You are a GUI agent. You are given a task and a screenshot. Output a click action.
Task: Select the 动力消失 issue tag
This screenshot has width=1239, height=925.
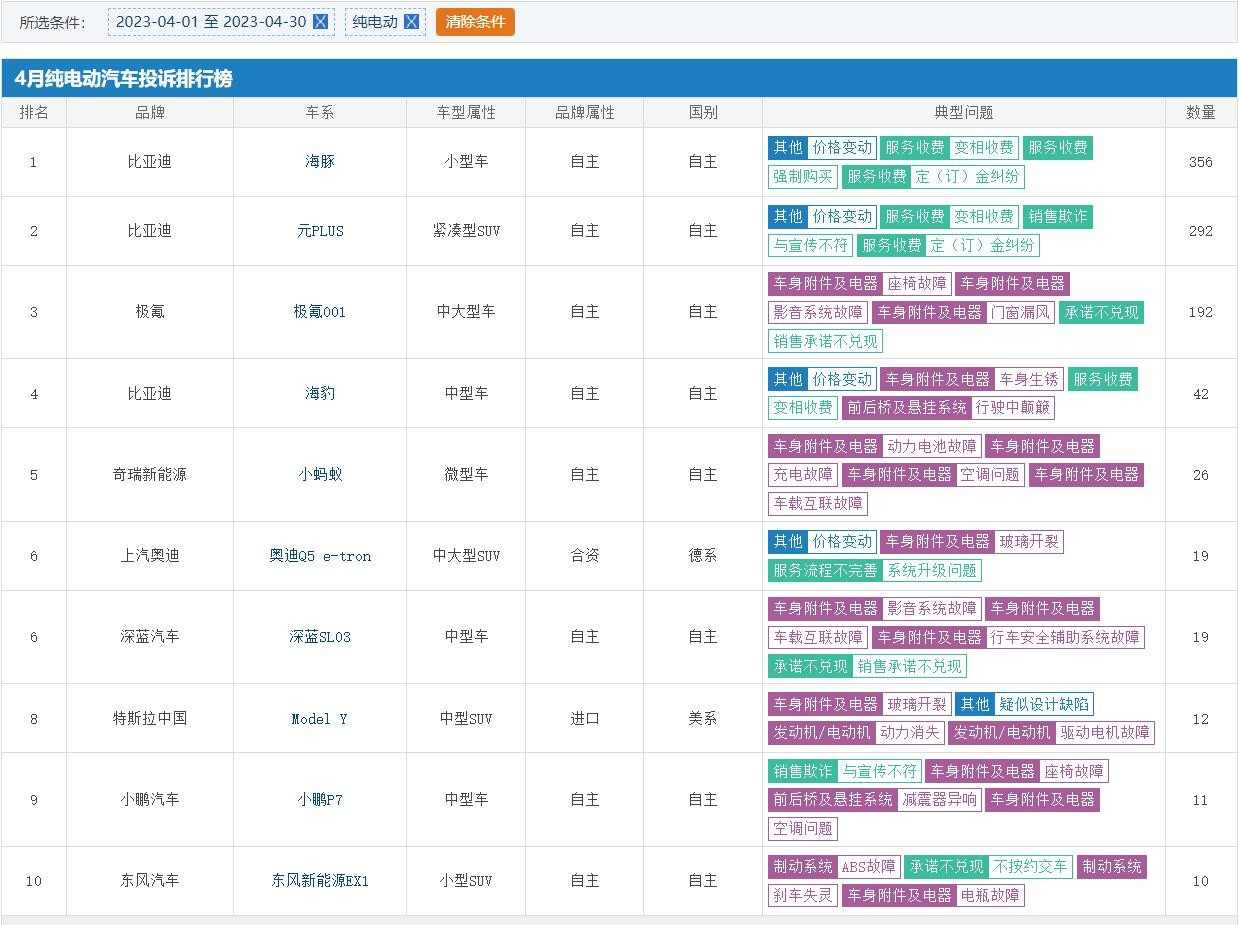[x=909, y=733]
